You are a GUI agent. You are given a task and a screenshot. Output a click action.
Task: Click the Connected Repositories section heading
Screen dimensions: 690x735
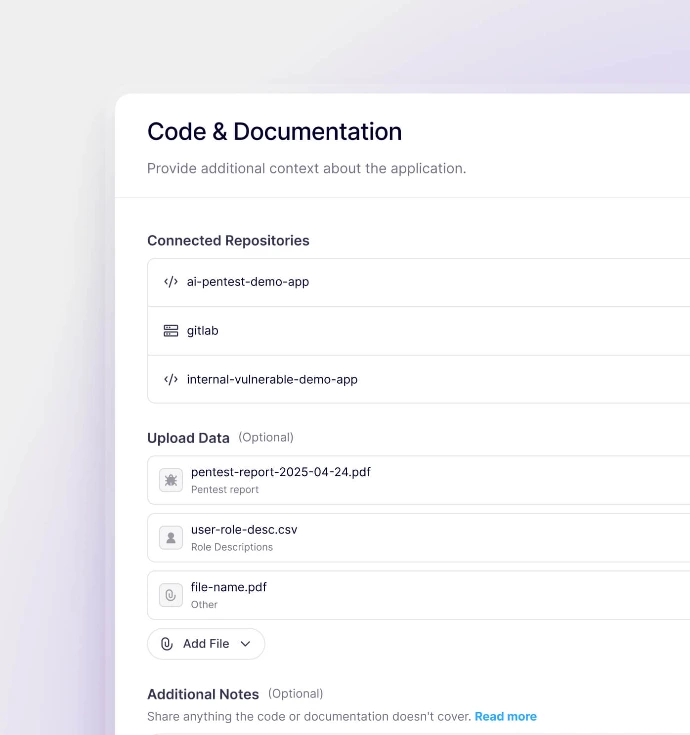pos(228,241)
